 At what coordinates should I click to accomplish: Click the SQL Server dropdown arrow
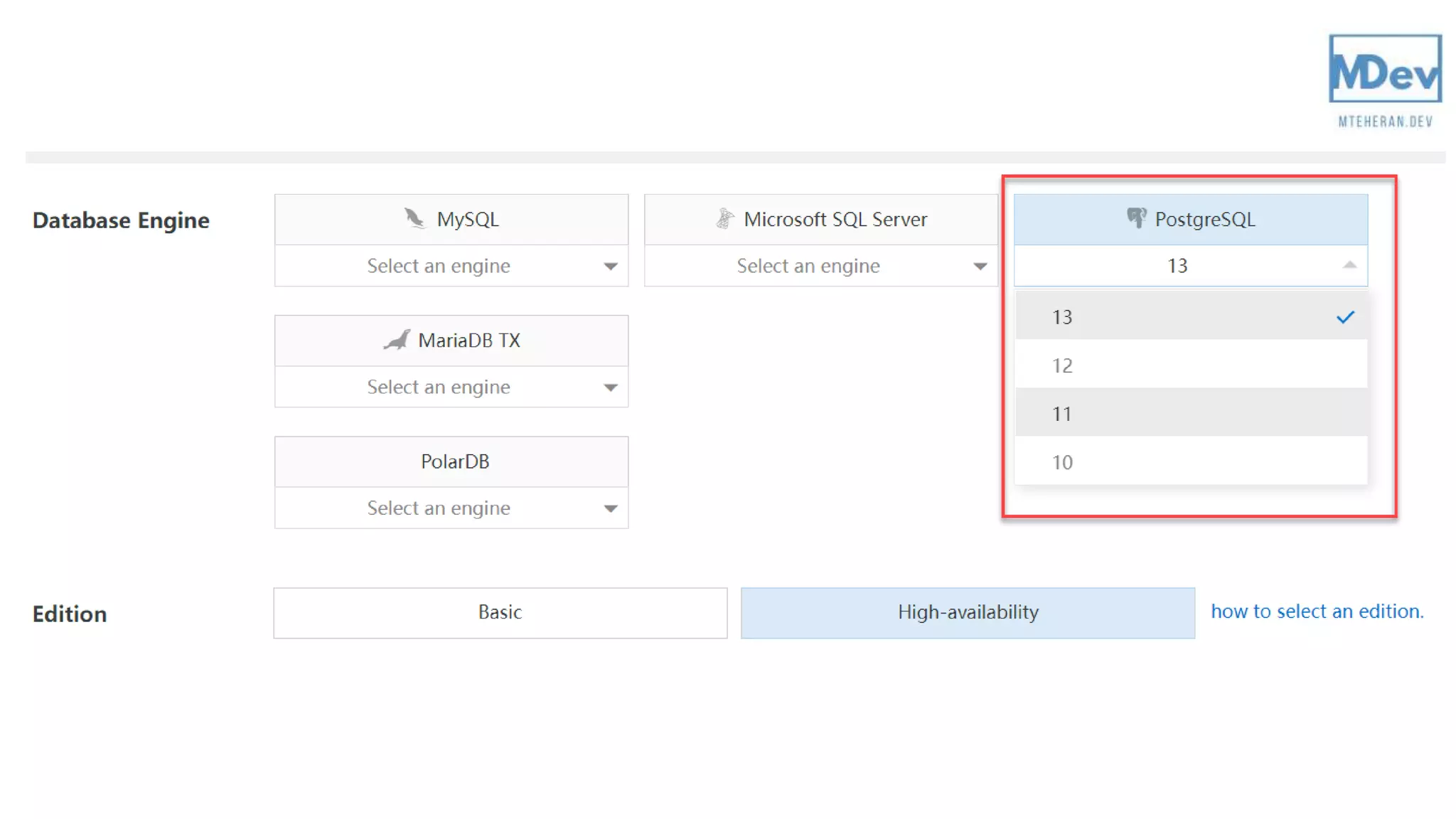coord(980,267)
